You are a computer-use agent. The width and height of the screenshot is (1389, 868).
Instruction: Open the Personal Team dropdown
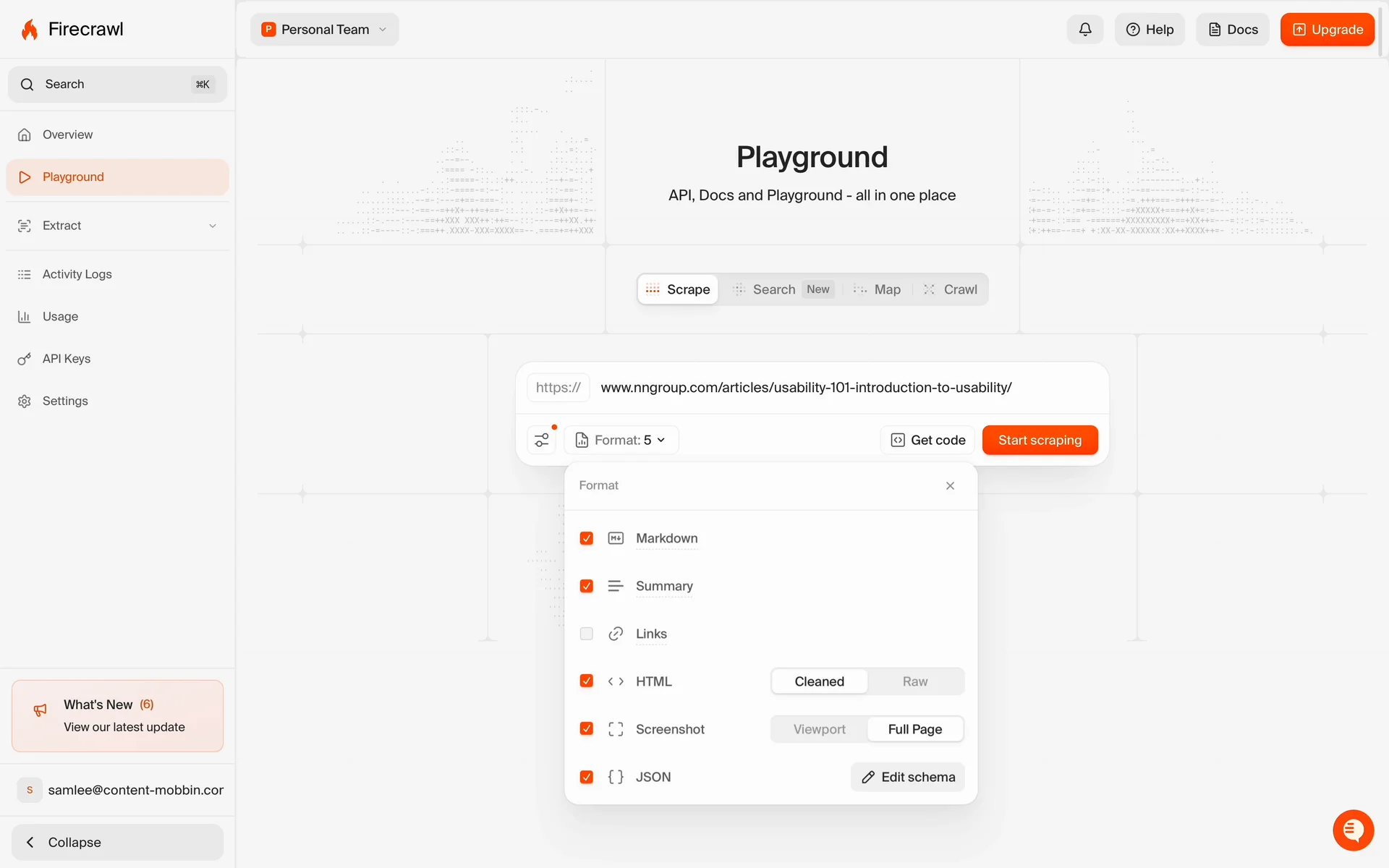point(325,30)
